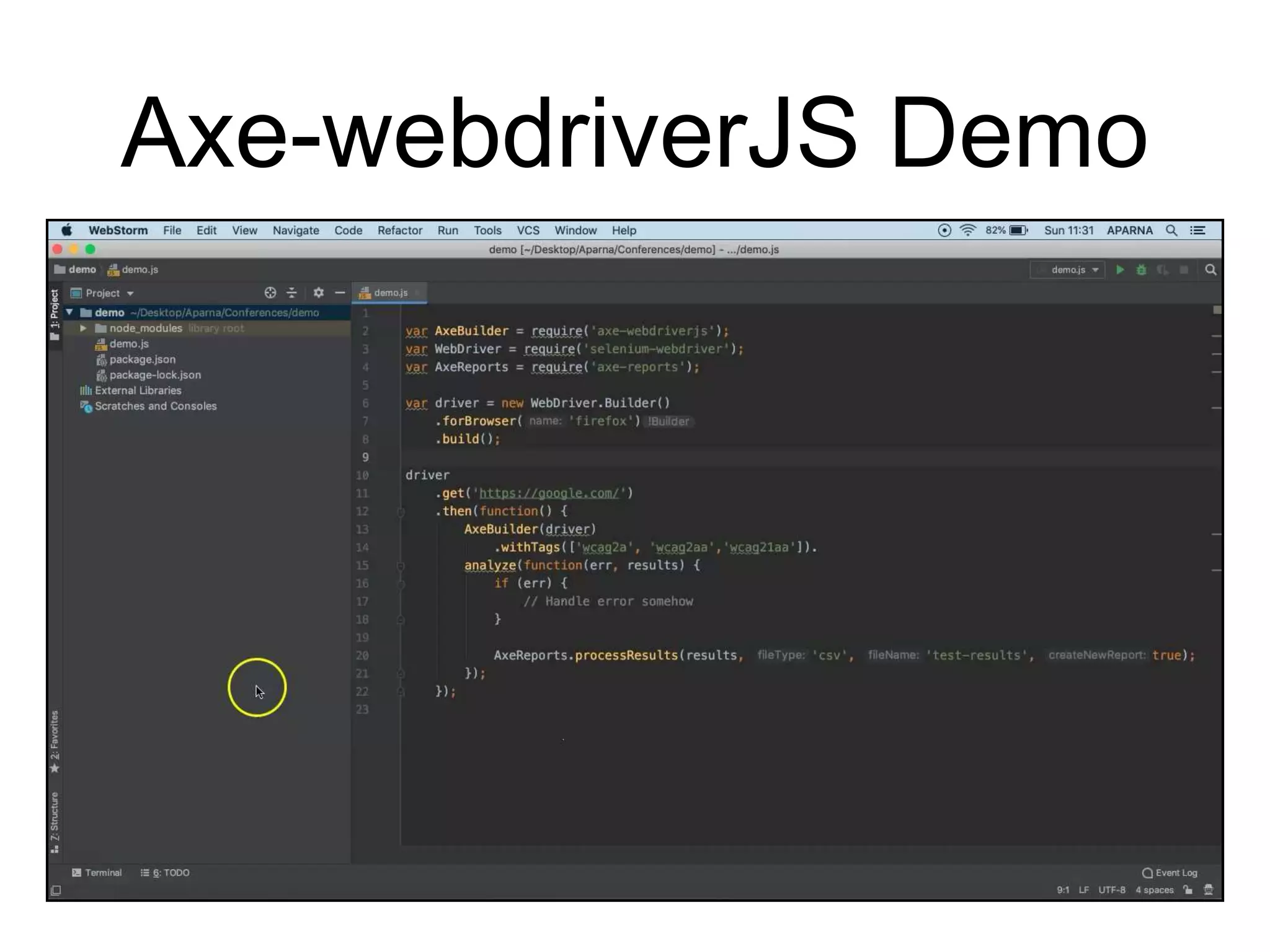Viewport: 1270px width, 952px height.
Task: Click the locate file crosshair icon
Action: 270,293
